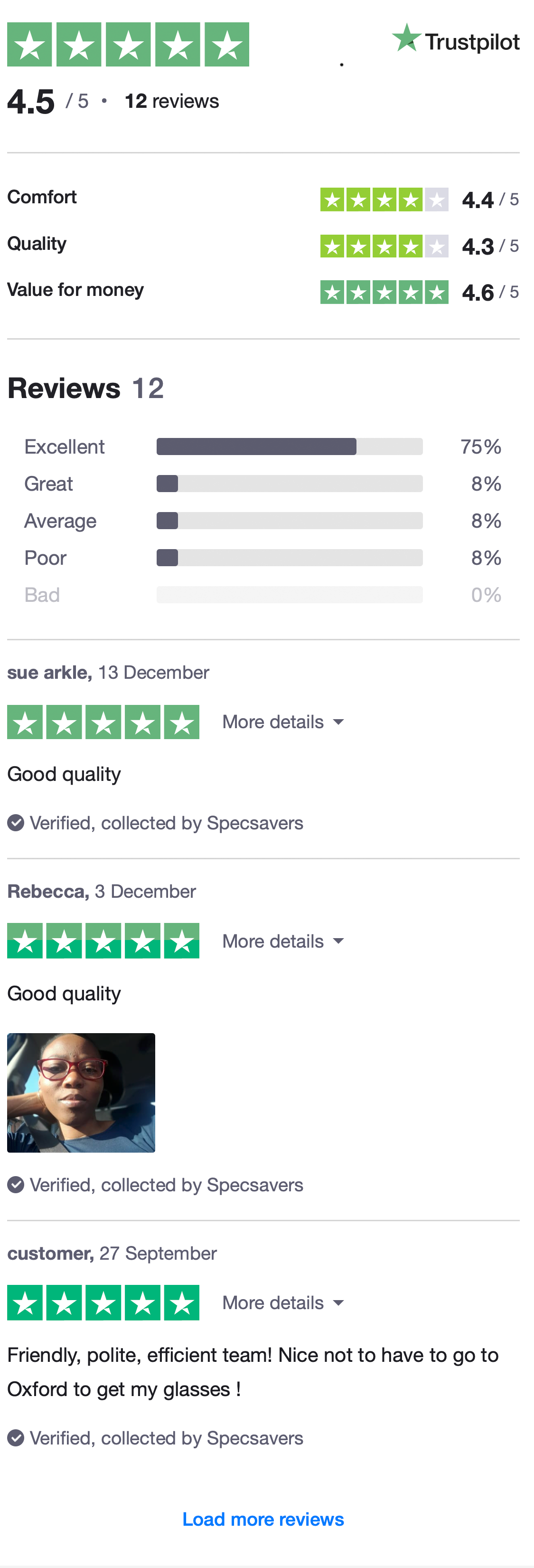Click the Trustpilot logo
Screen dimensions: 534x1568
pos(456,40)
